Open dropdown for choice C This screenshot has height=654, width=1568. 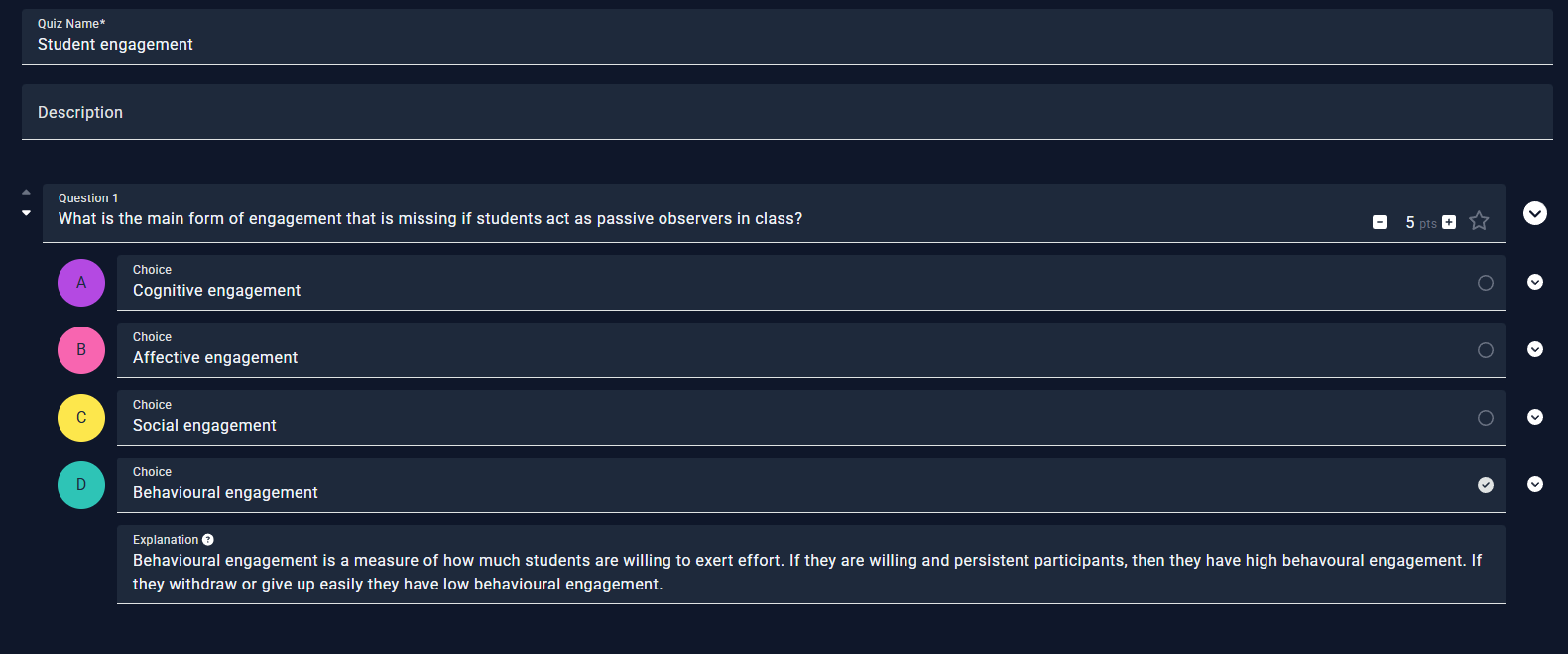point(1535,417)
